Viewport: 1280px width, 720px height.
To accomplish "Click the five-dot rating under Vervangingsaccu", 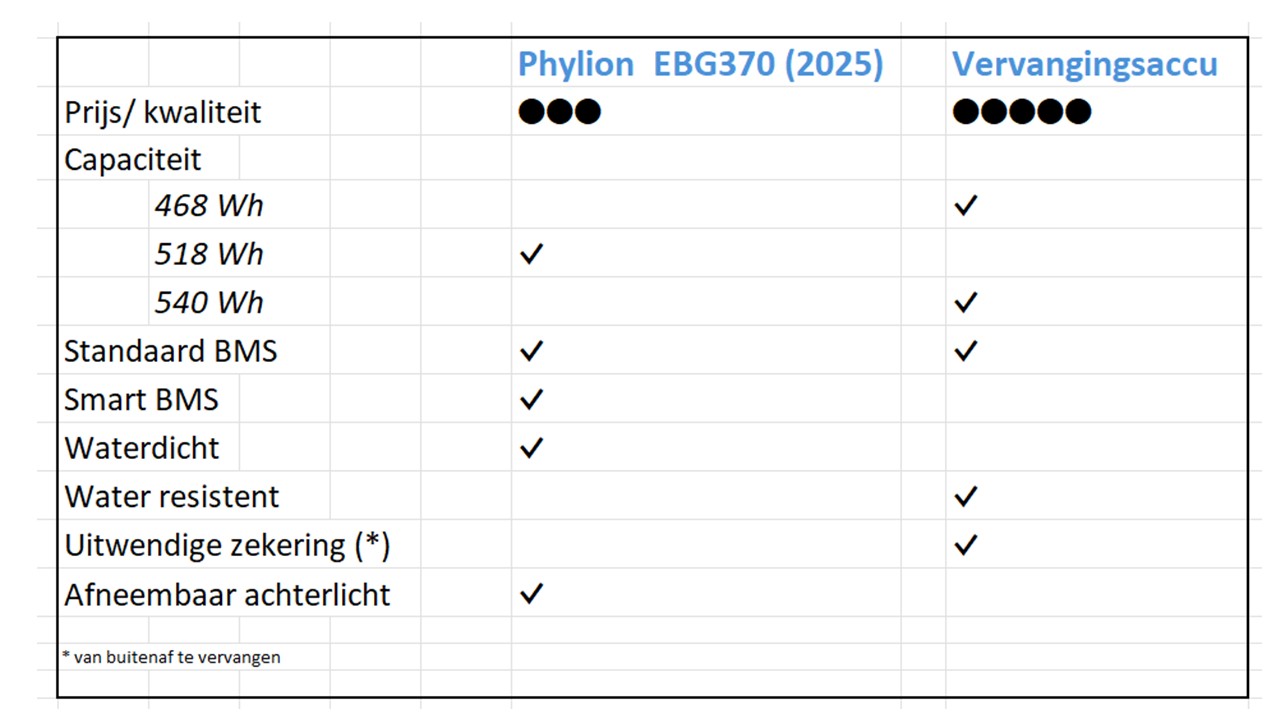I will point(1021,111).
